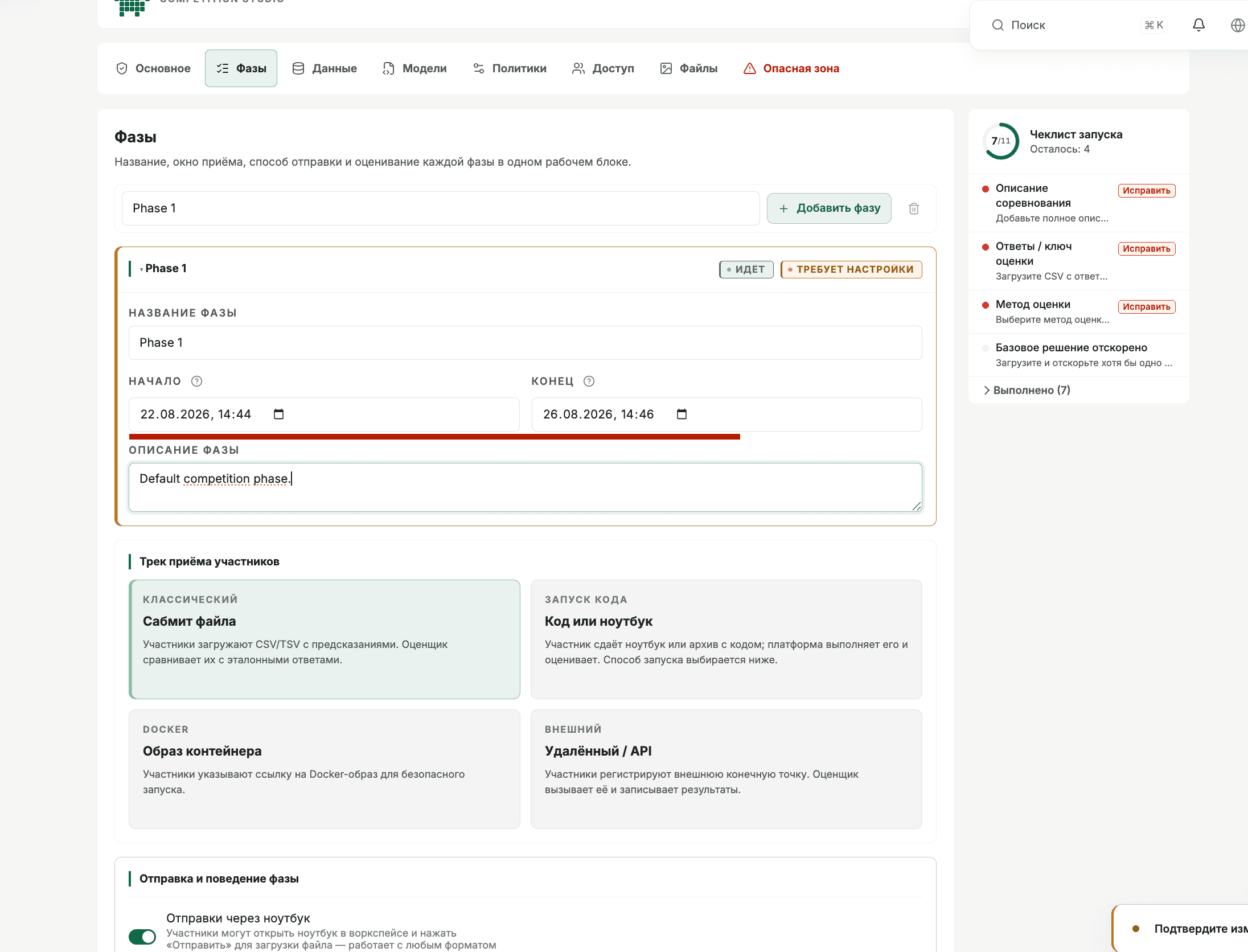Click the search magnifier icon
Image resolution: width=1248 pixels, height=952 pixels.
pos(997,25)
